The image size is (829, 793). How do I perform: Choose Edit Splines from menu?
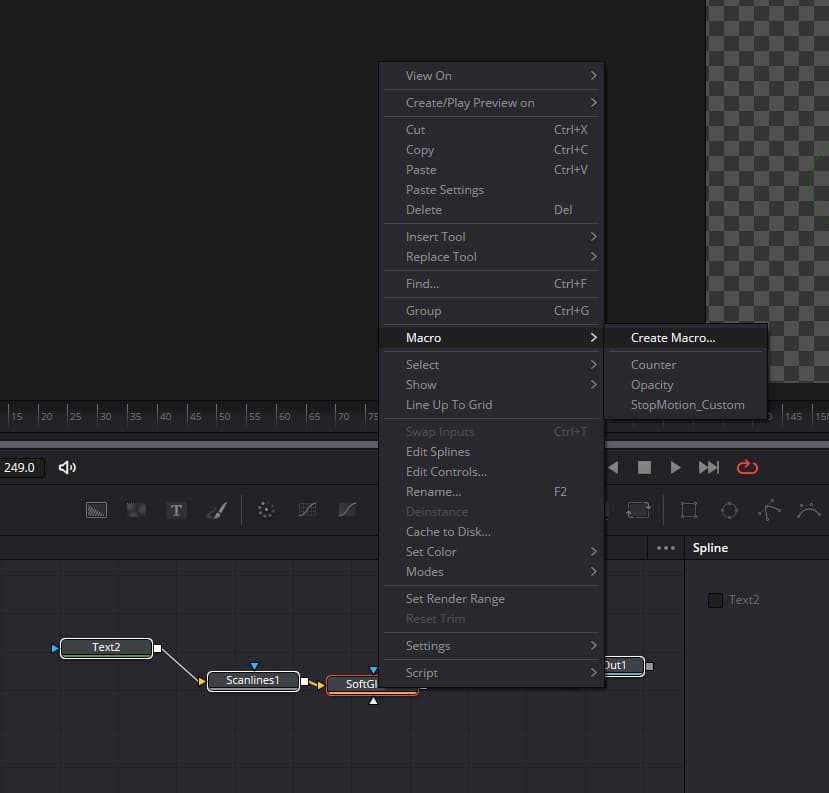click(492, 451)
